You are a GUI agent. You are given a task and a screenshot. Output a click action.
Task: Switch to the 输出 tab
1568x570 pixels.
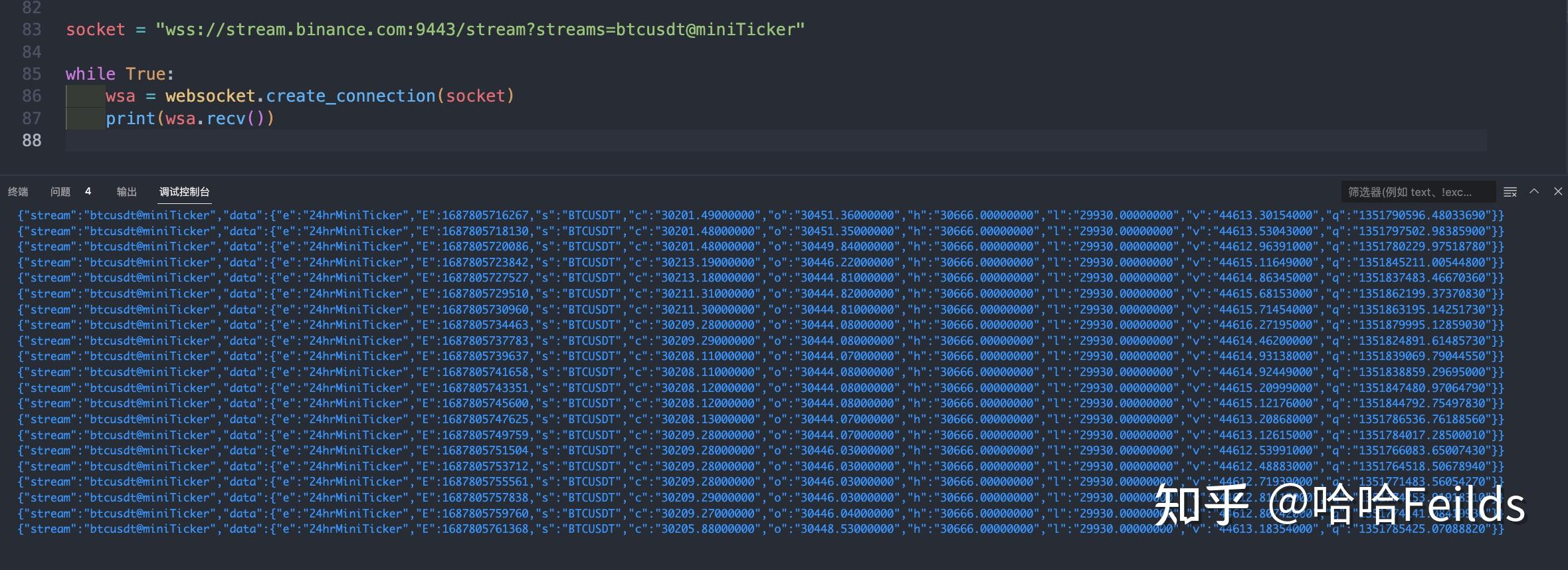click(x=126, y=192)
